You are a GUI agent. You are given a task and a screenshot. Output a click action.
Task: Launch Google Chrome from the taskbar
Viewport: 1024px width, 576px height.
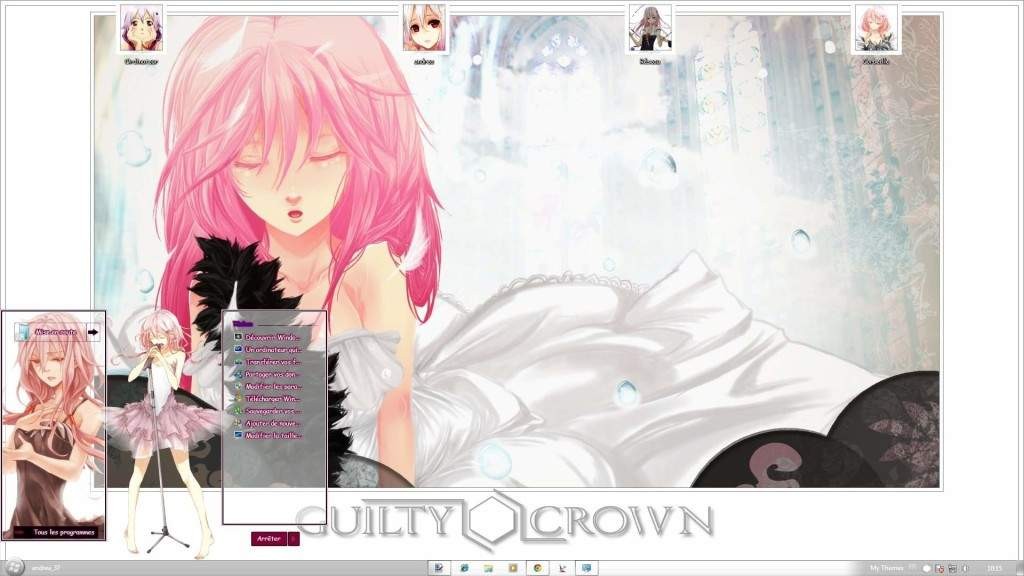point(536,565)
